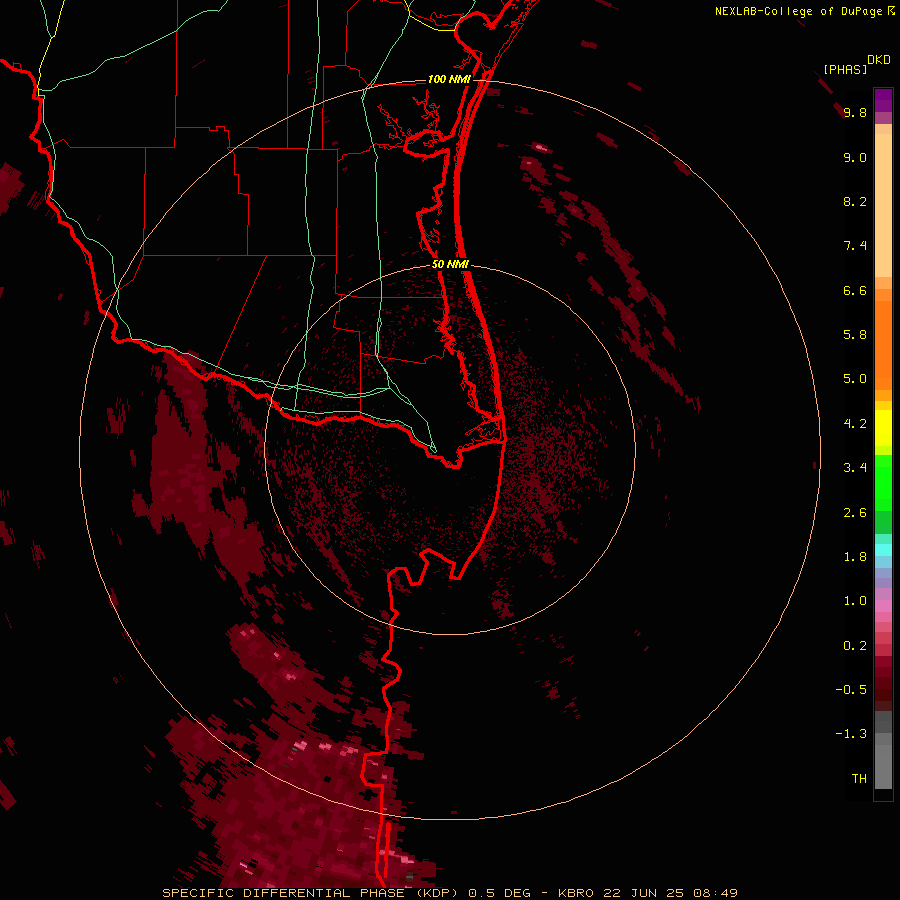900x900 pixels.
Task: Click the yellow segment of the color bar
Action: [x=883, y=428]
